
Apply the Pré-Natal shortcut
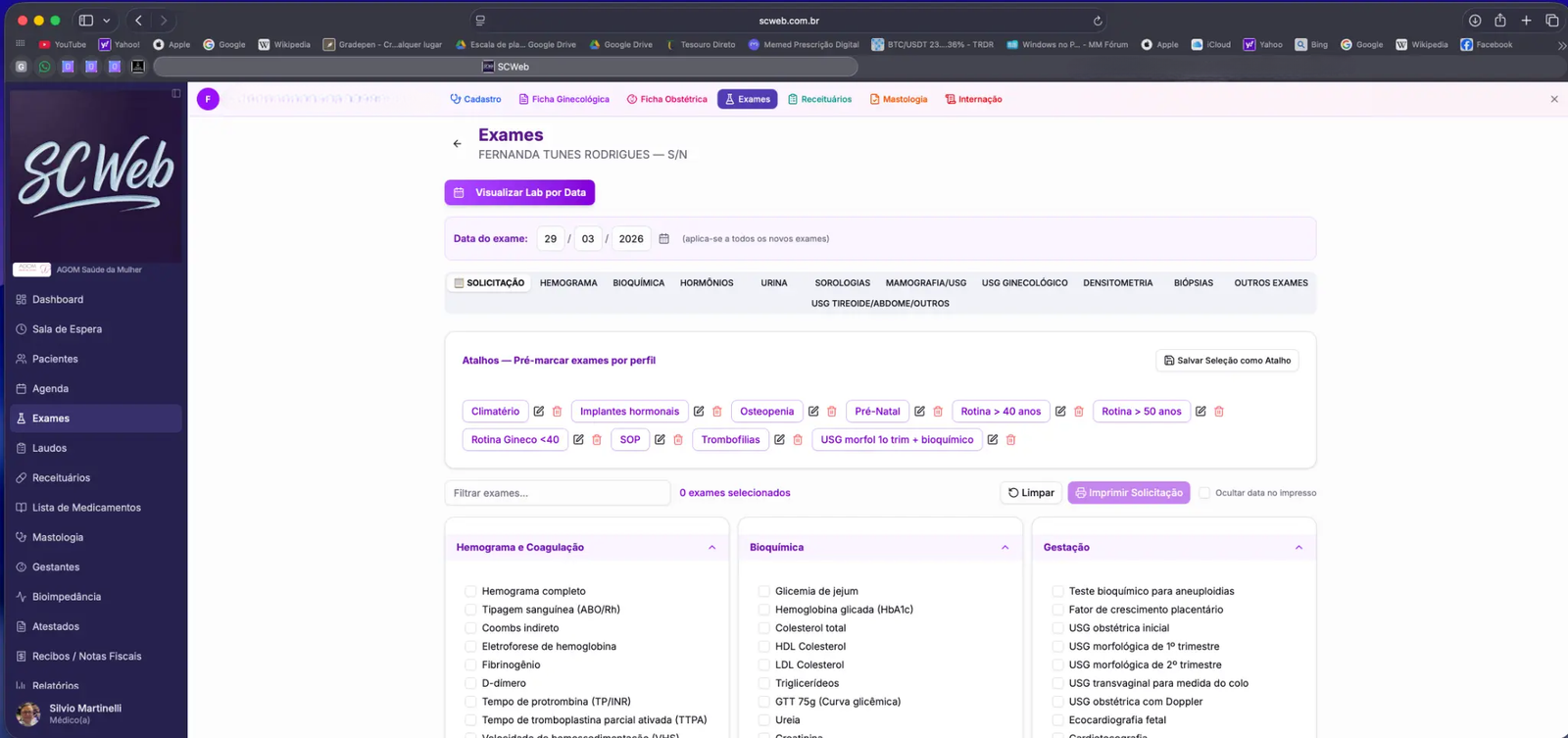877,412
